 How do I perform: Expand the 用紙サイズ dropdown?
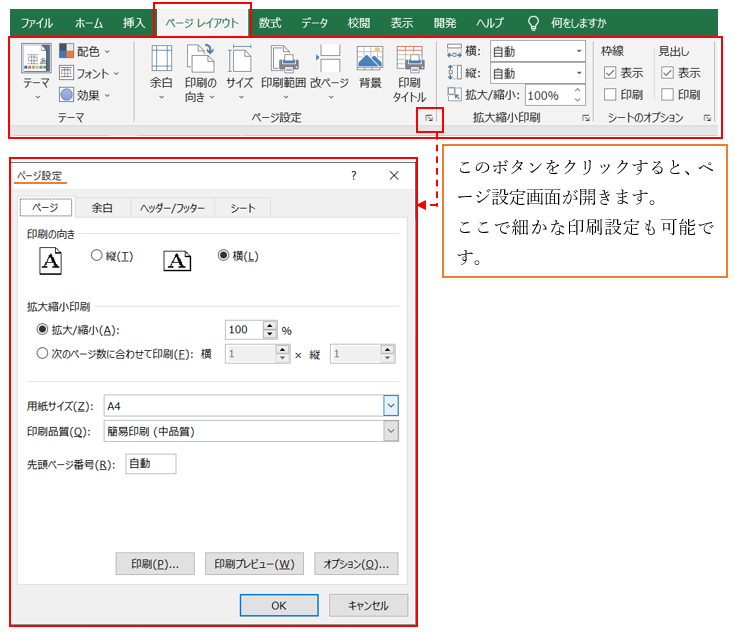[390, 406]
